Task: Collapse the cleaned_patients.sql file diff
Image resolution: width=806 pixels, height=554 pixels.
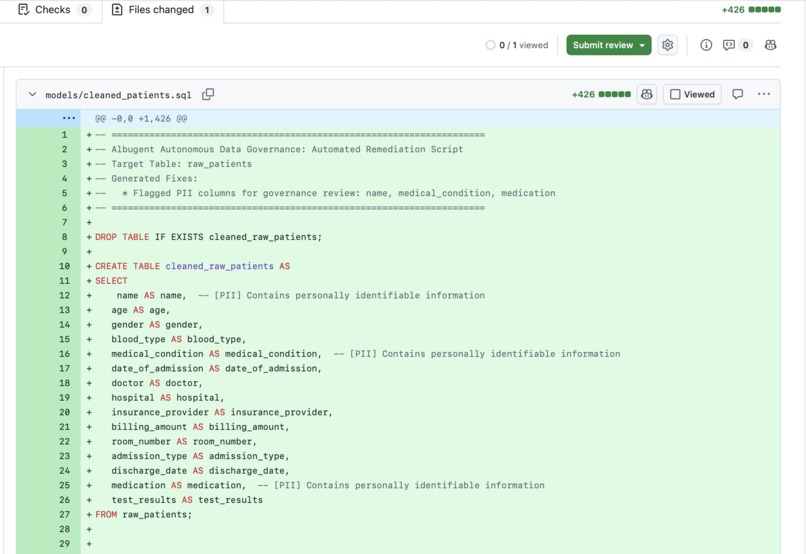Action: tap(32, 95)
